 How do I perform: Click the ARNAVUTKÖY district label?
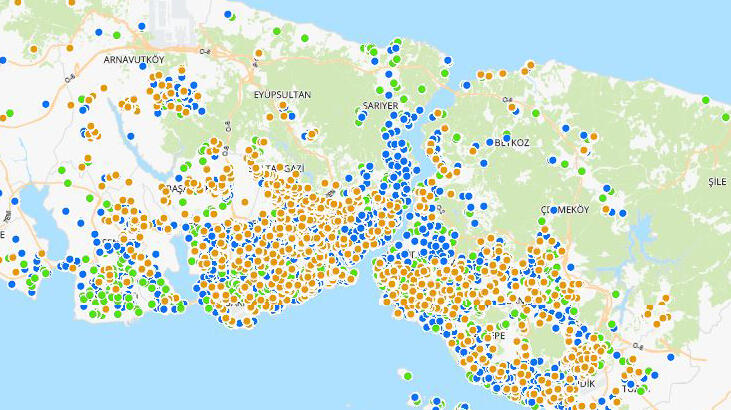[x=134, y=60]
